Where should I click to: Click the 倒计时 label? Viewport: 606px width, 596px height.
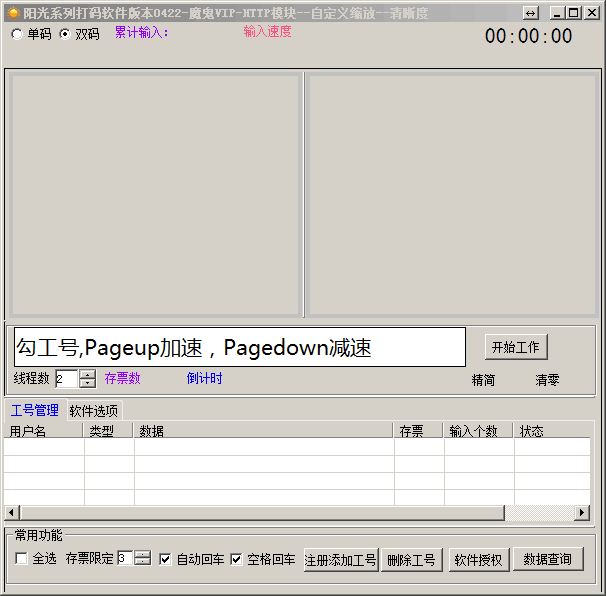coord(204,378)
